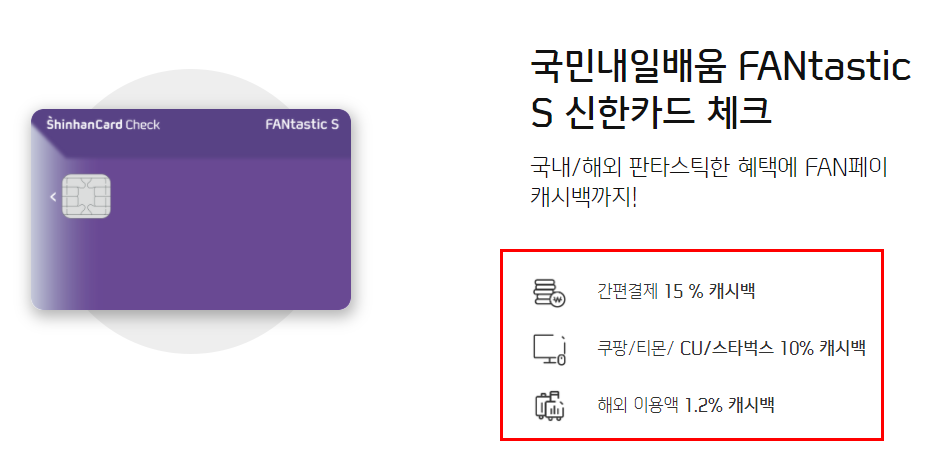Select the 쿠팡/티몬/ CU/스타벅스 10% 캐시백 benefit

tap(731, 348)
